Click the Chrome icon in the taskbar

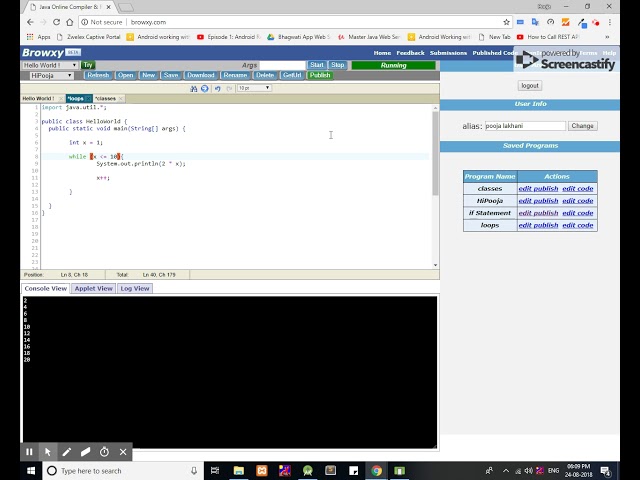point(376,471)
